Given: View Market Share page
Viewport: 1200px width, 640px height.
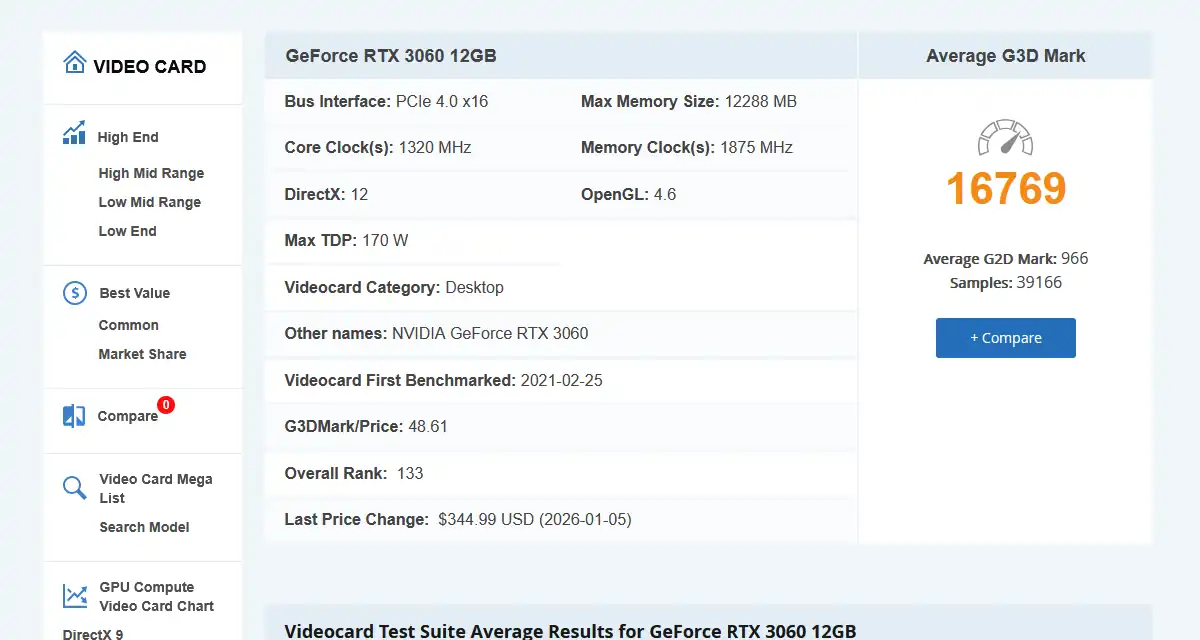Looking at the screenshot, I should click(142, 354).
